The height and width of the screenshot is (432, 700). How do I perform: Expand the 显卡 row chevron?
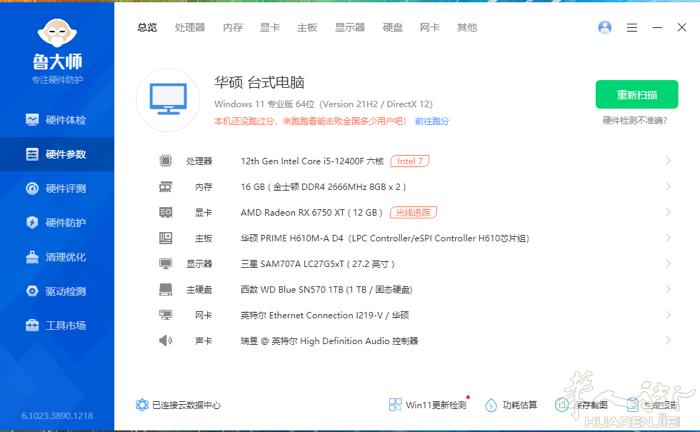(668, 212)
